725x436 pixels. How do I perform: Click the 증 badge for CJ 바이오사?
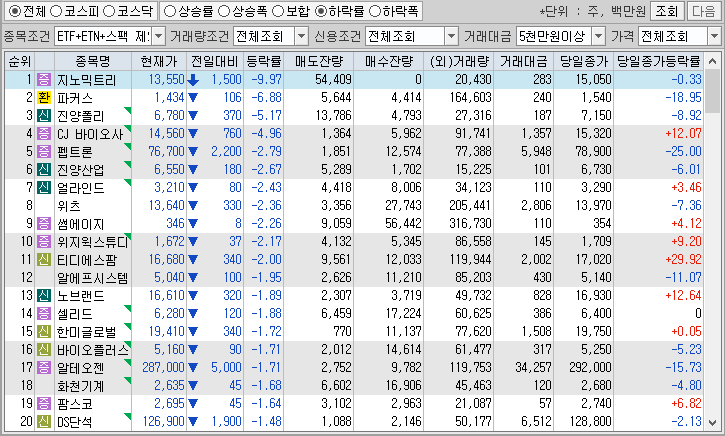tap(44, 134)
